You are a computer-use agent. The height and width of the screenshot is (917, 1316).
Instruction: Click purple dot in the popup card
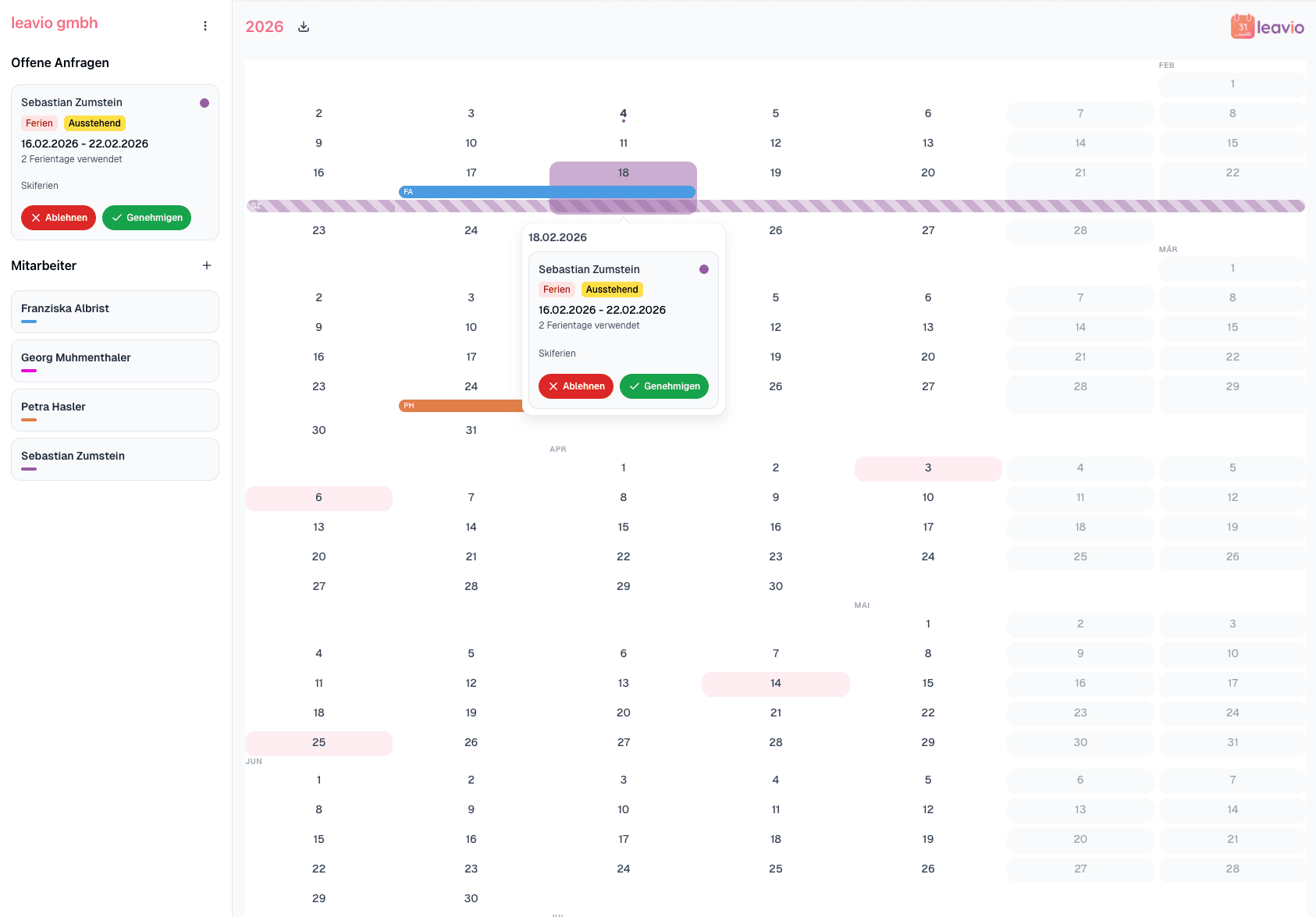click(x=704, y=269)
